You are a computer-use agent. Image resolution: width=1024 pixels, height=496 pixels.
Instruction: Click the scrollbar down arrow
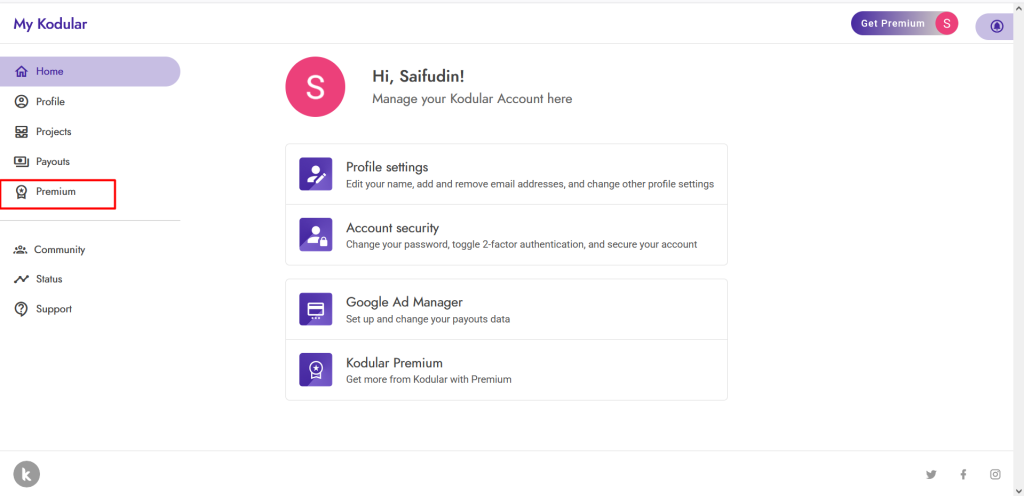click(x=1018, y=489)
